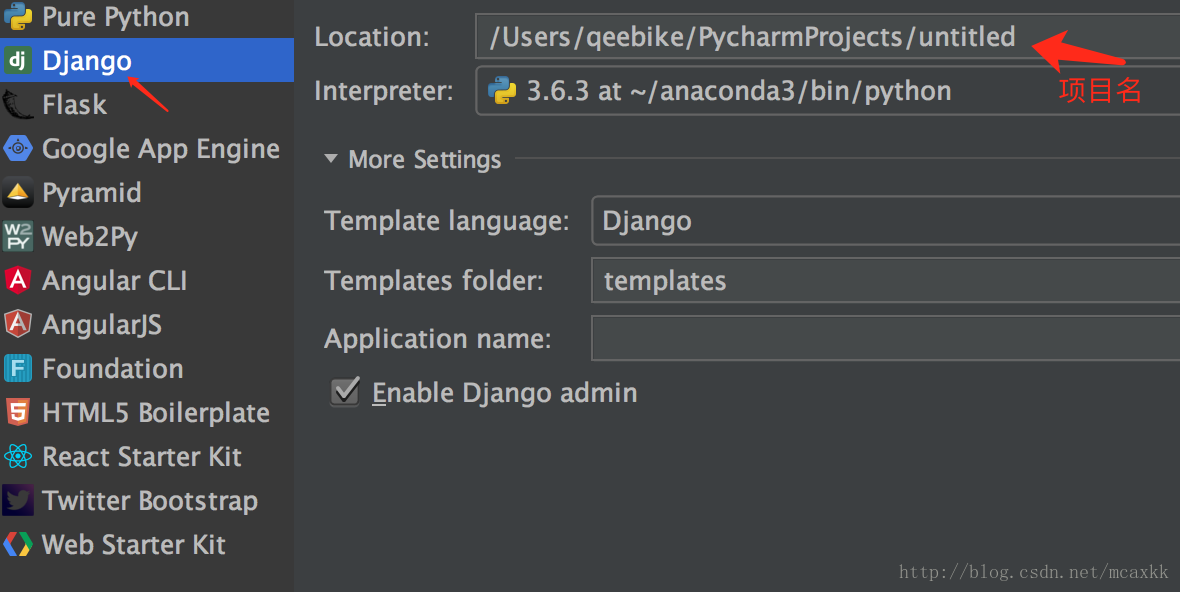Pick AngularJS project type
1180x592 pixels.
pyautogui.click(x=102, y=325)
